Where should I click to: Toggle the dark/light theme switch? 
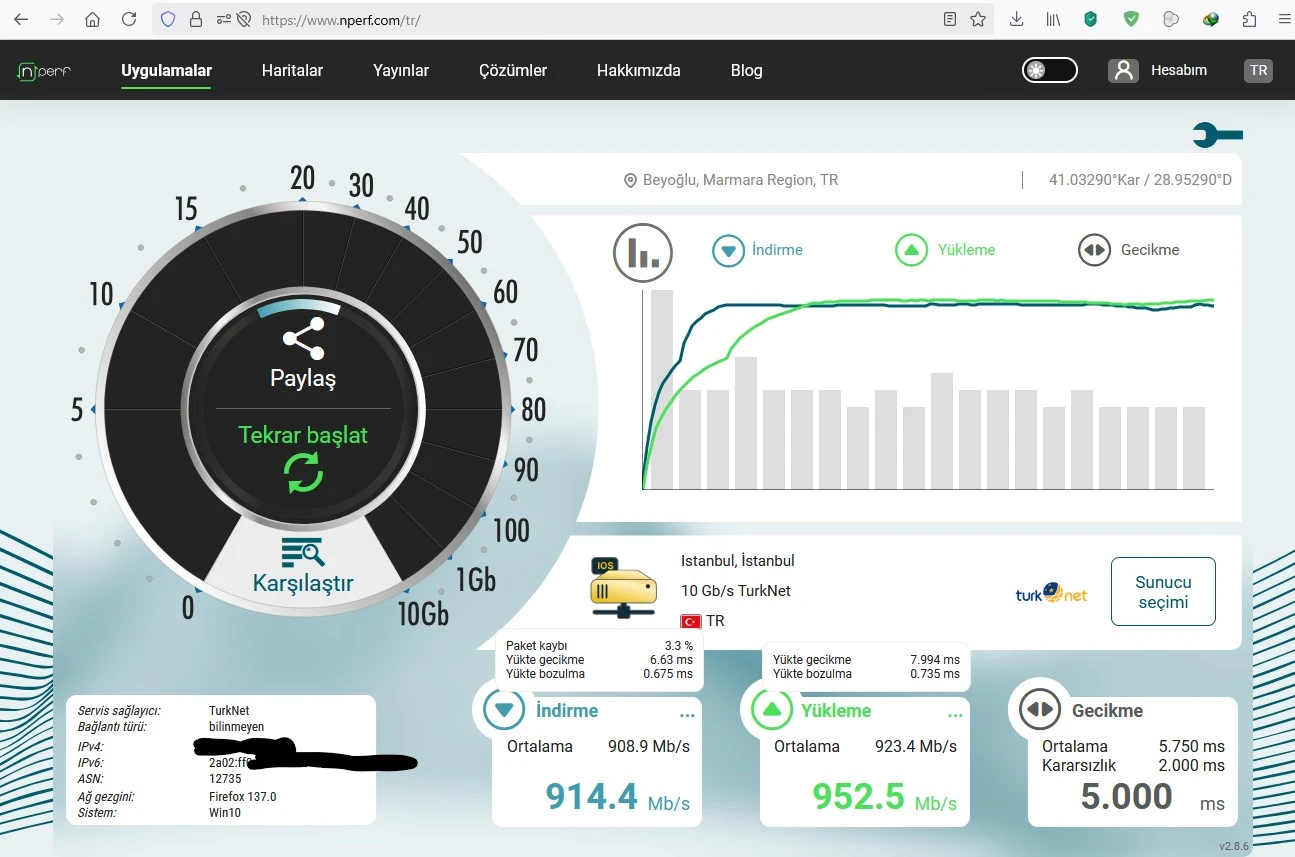click(1049, 70)
